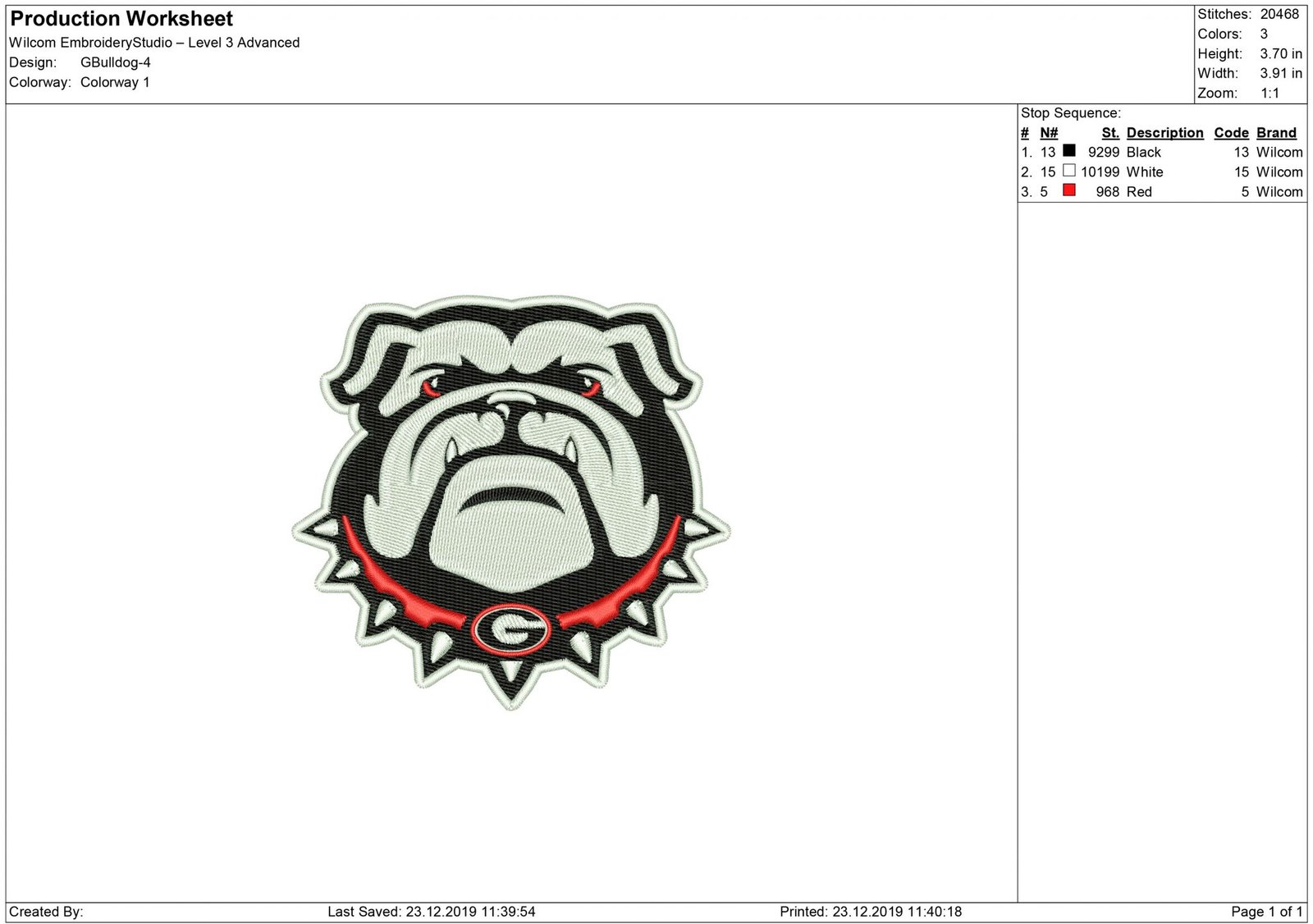Click the Width value 3.91 in
The height and width of the screenshot is (924, 1313).
coord(1280,73)
